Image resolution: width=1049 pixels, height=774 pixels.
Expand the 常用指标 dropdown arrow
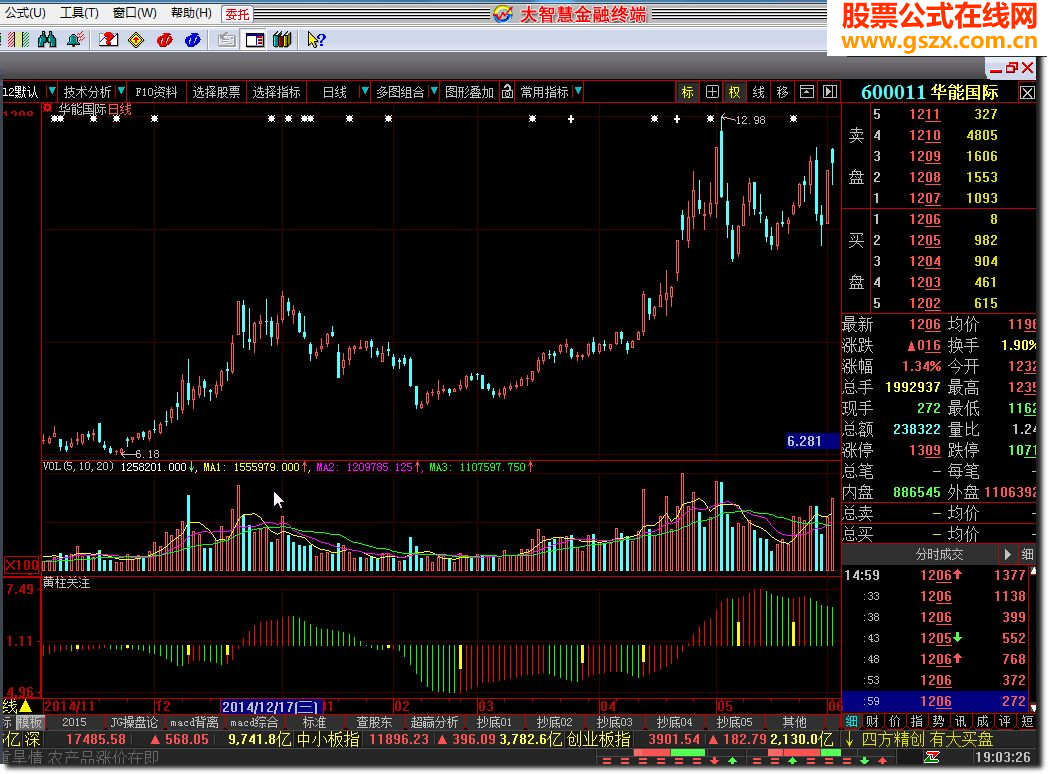pos(578,90)
